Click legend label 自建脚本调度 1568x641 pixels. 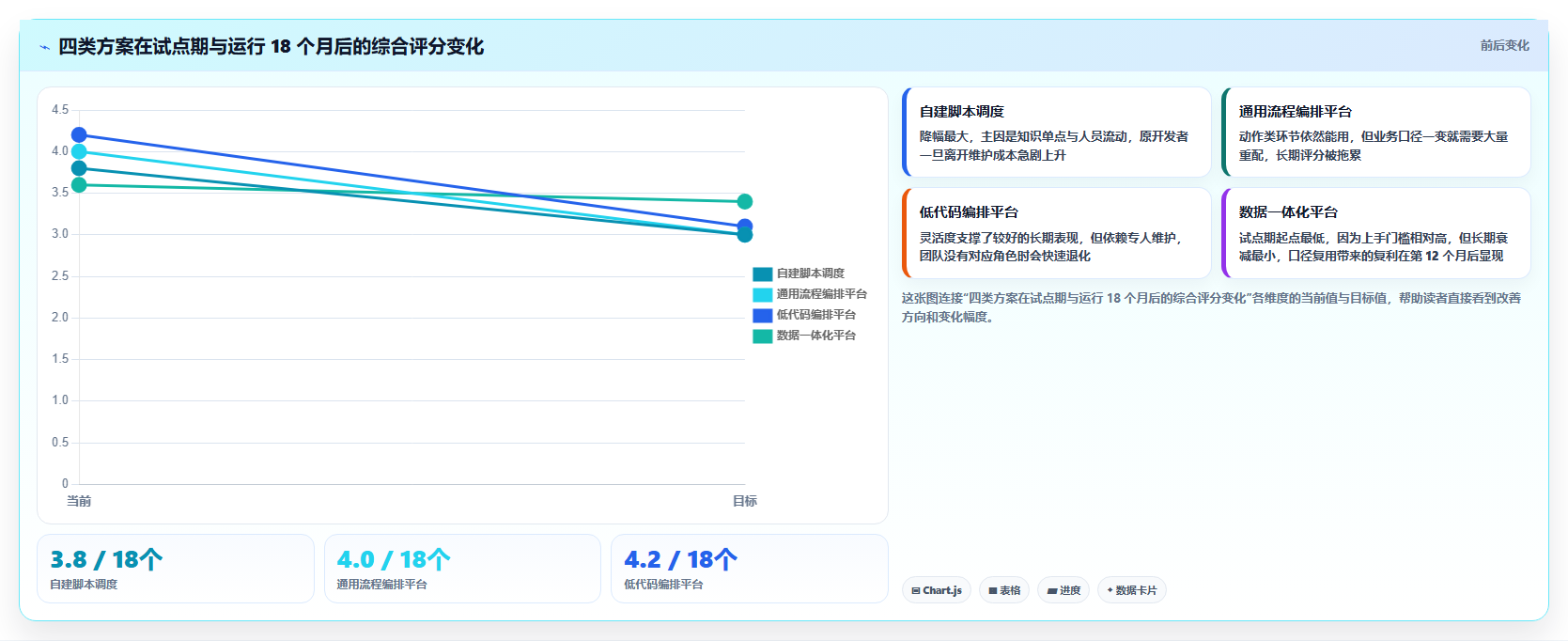(x=810, y=274)
